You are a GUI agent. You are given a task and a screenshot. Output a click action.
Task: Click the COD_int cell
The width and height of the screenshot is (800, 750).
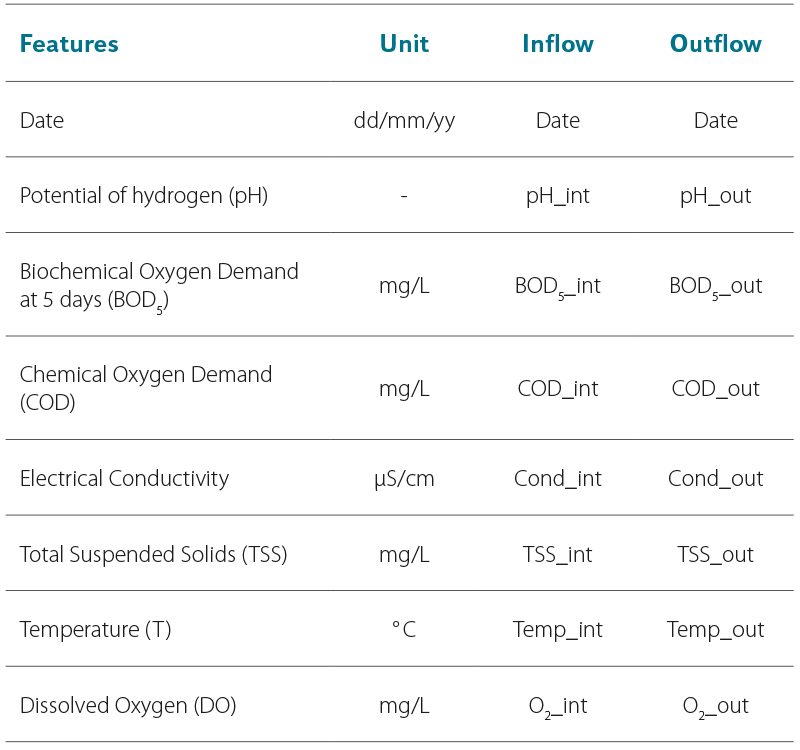point(558,389)
